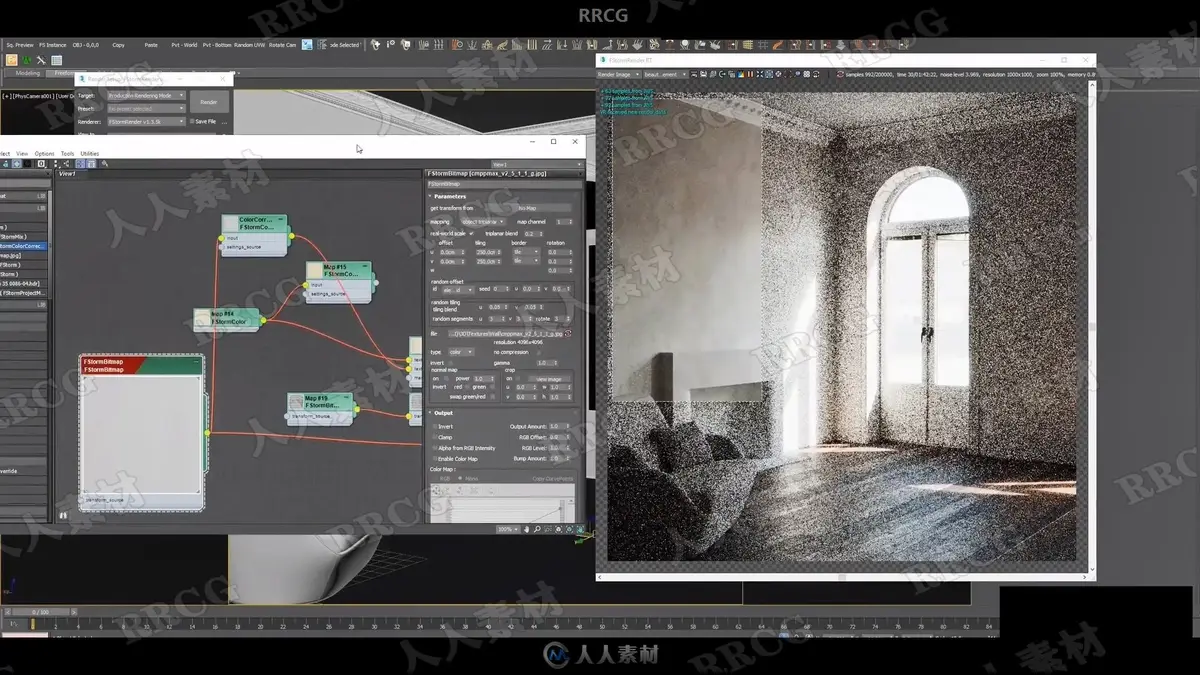Click the grid list icon under Sq. Preview
The height and width of the screenshot is (675, 1200).
pos(57,60)
